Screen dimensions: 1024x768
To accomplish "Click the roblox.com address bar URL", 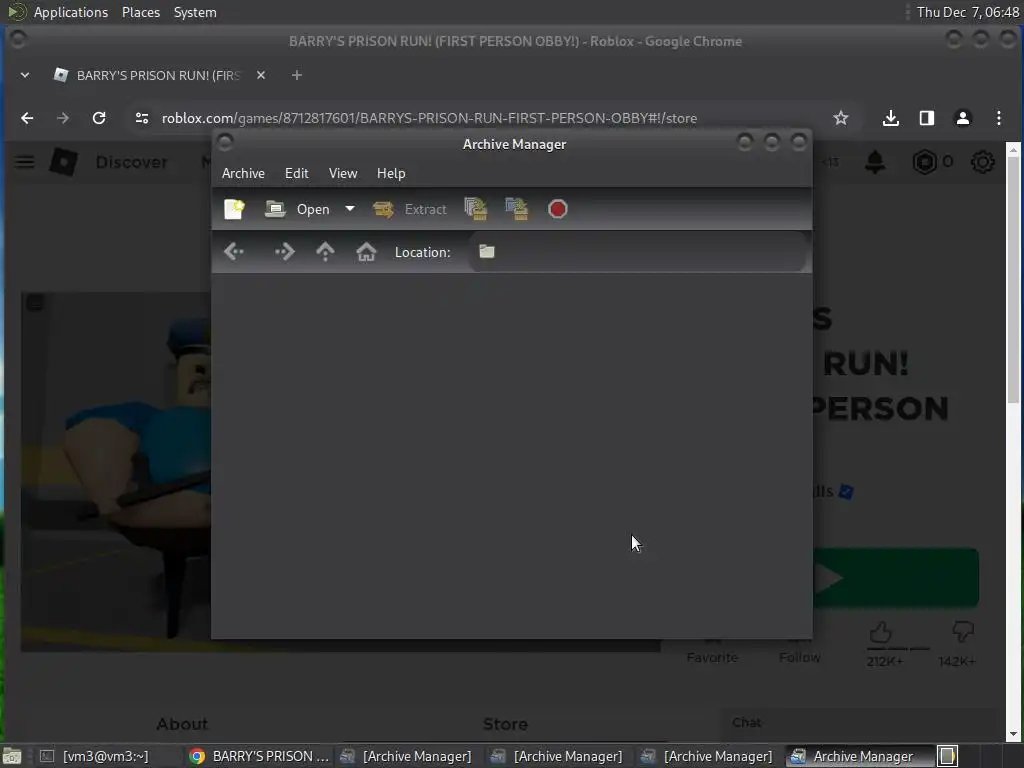I will tap(429, 118).
